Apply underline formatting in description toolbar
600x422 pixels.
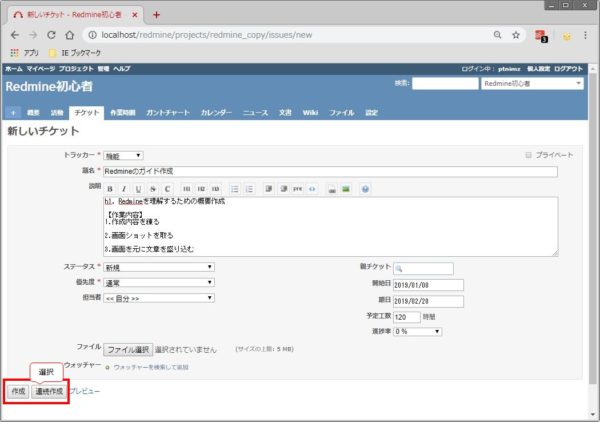coord(138,189)
